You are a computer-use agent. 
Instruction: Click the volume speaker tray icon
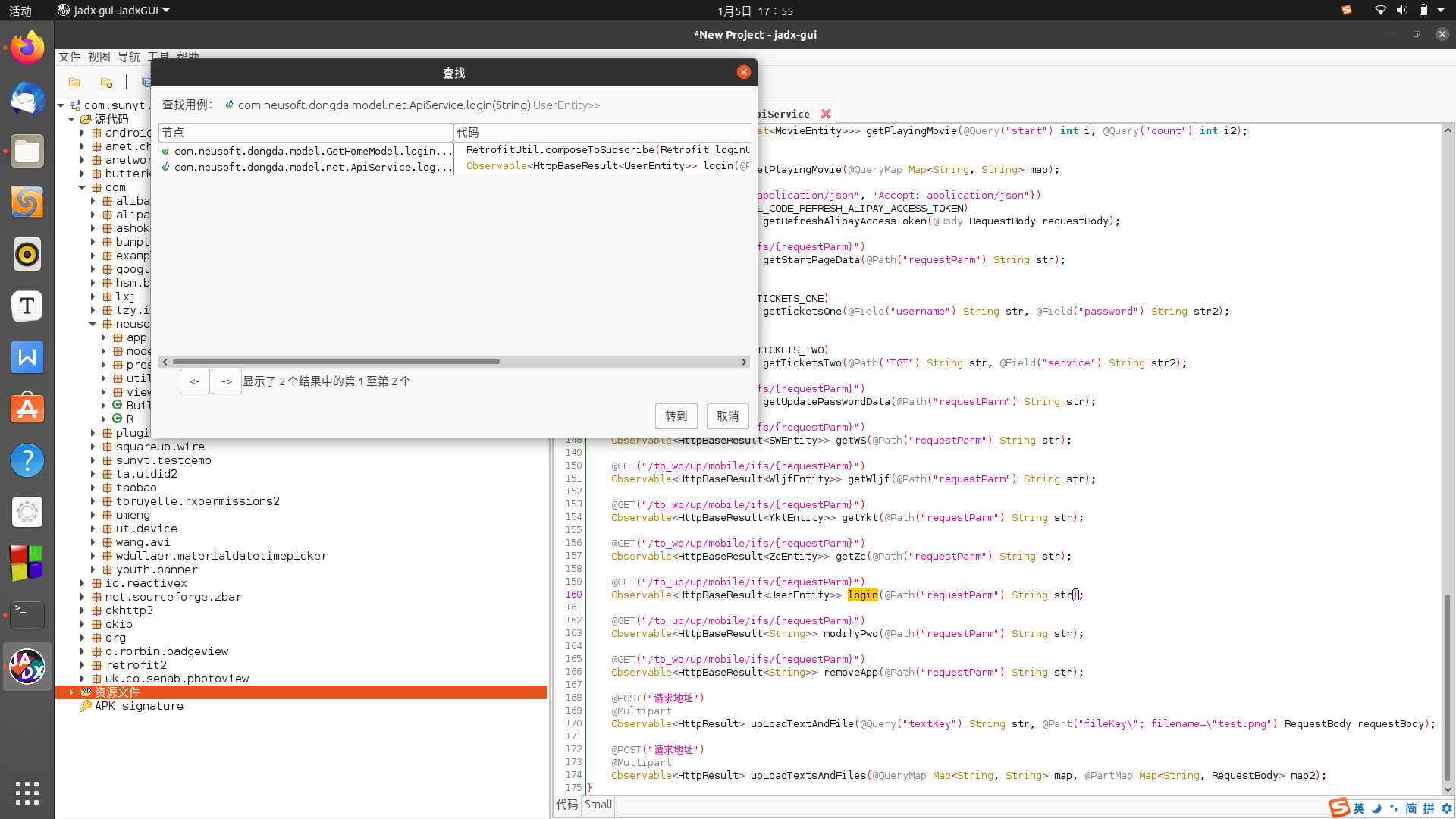1401,11
